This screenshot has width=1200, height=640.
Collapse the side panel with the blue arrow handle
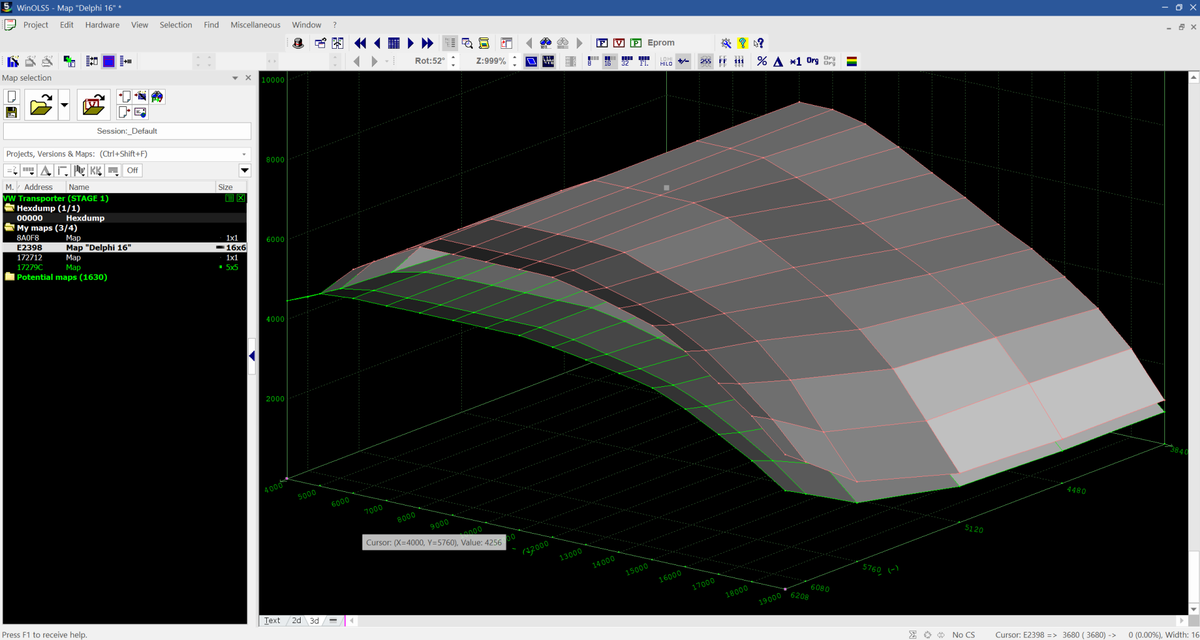point(252,356)
